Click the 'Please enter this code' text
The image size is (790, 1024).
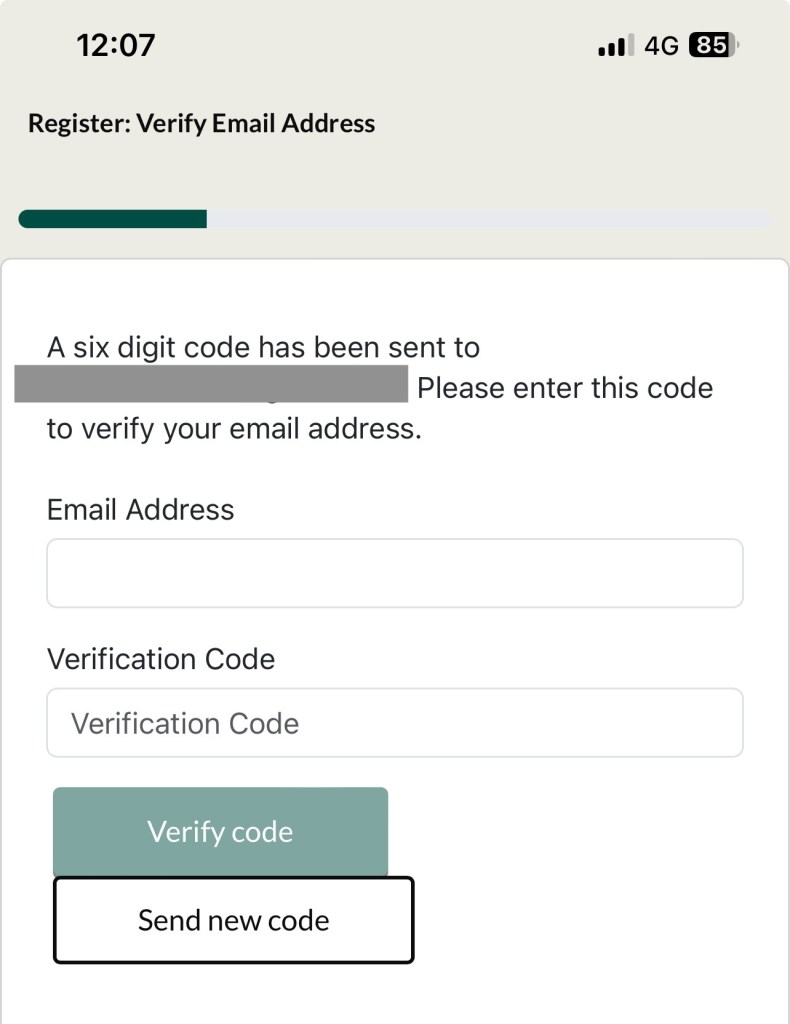[565, 388]
